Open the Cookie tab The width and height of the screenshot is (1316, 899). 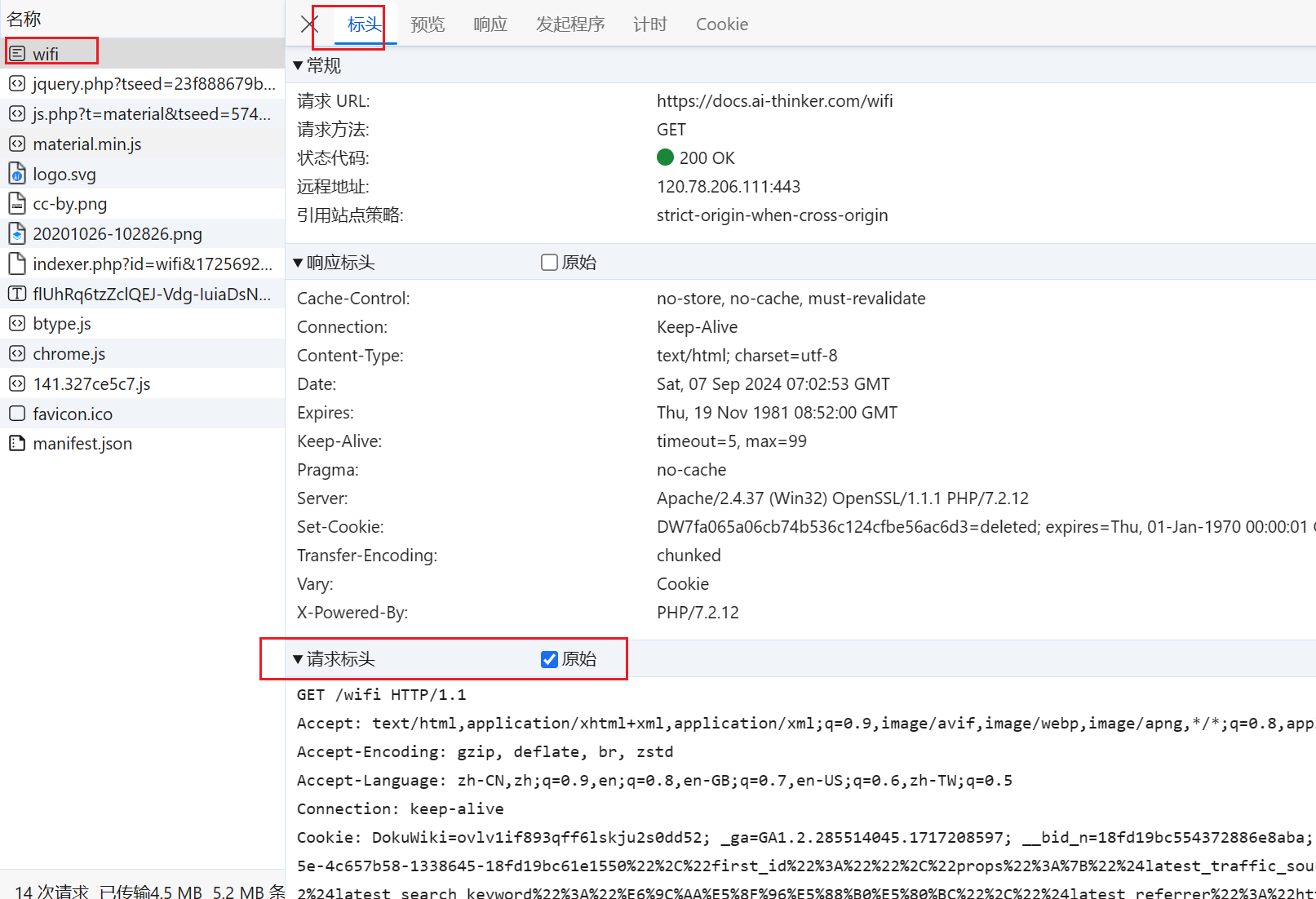(x=722, y=24)
